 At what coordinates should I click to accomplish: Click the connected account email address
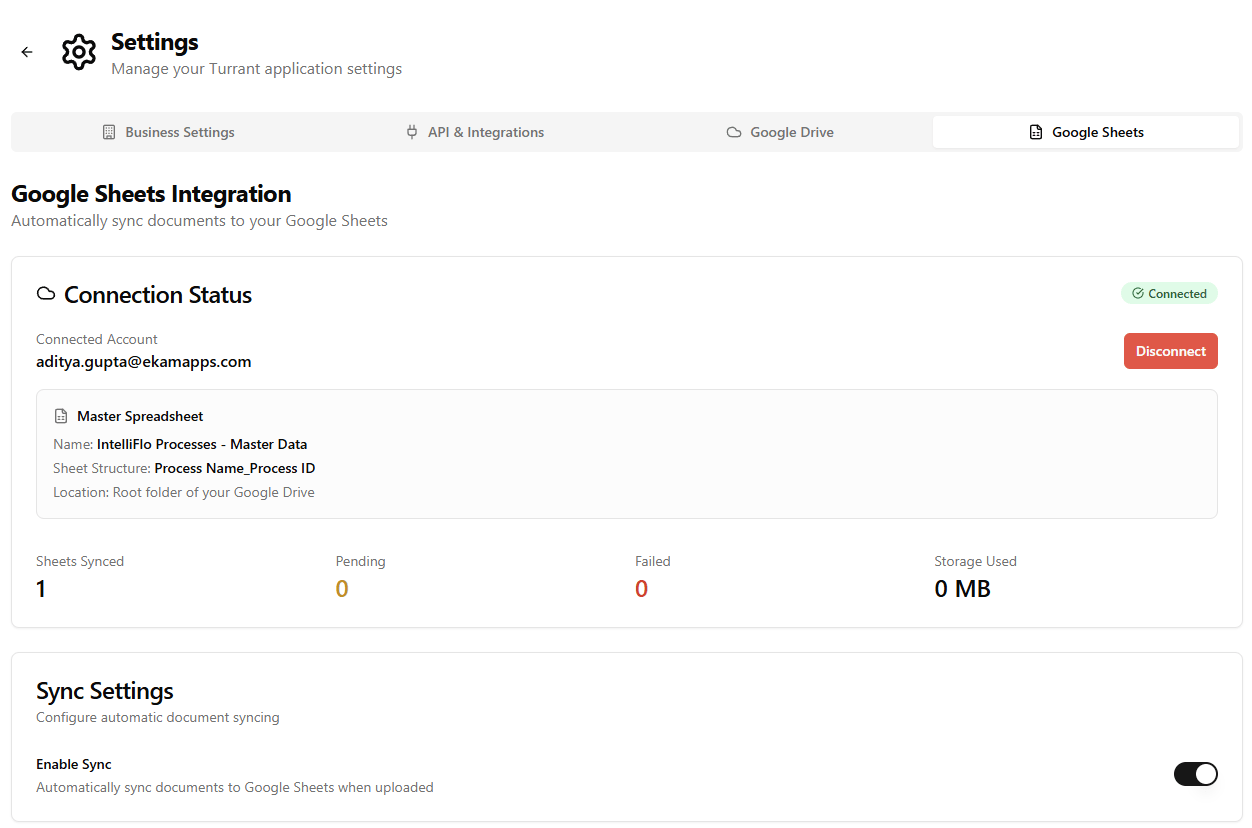tap(144, 362)
